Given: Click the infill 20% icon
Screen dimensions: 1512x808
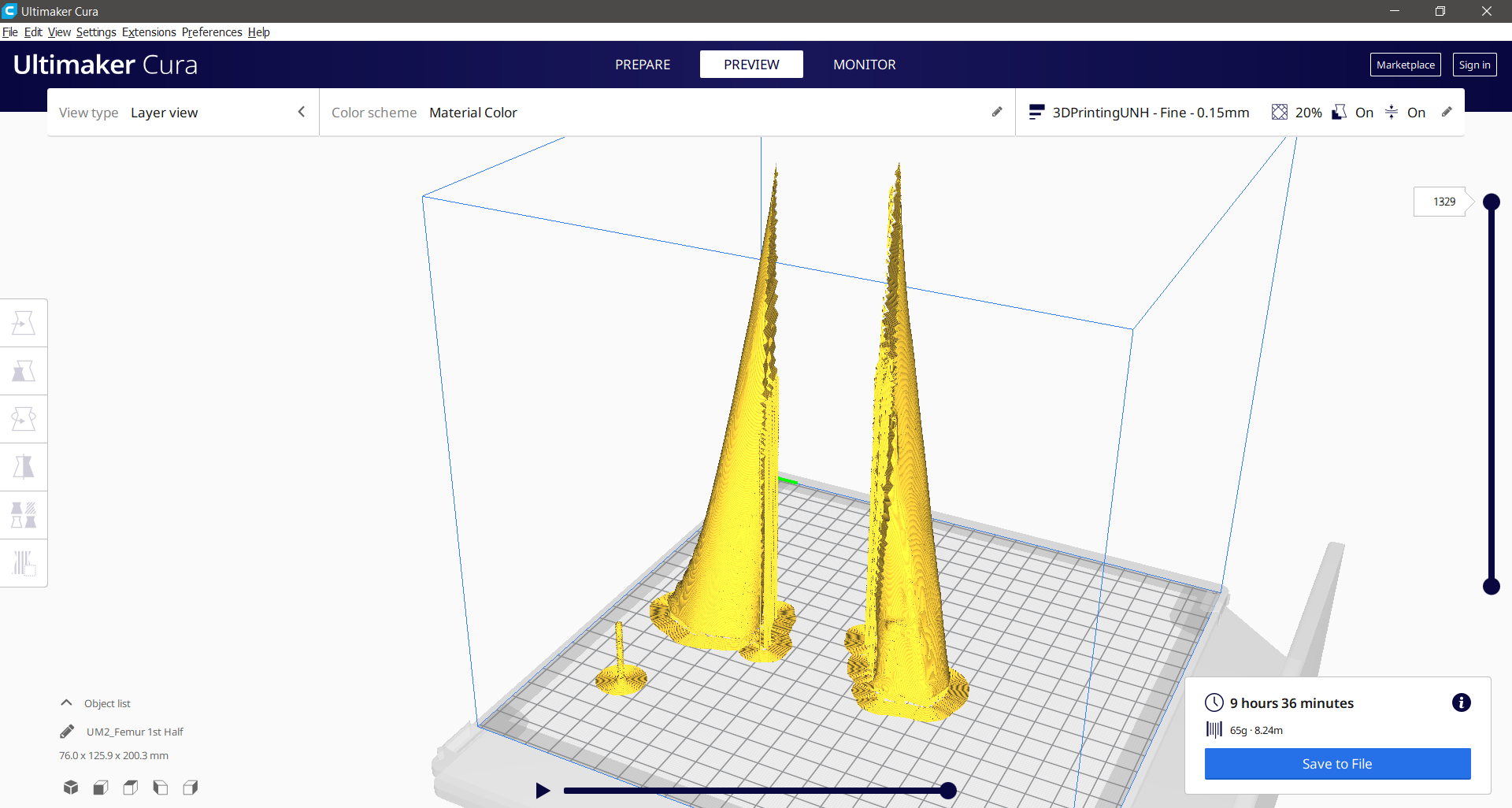Looking at the screenshot, I should [1280, 112].
